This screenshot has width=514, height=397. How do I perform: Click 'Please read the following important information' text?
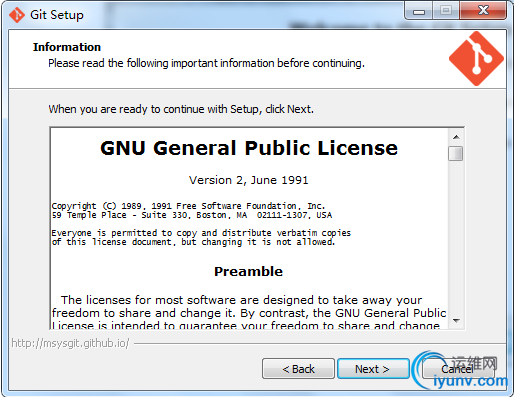coord(206,63)
